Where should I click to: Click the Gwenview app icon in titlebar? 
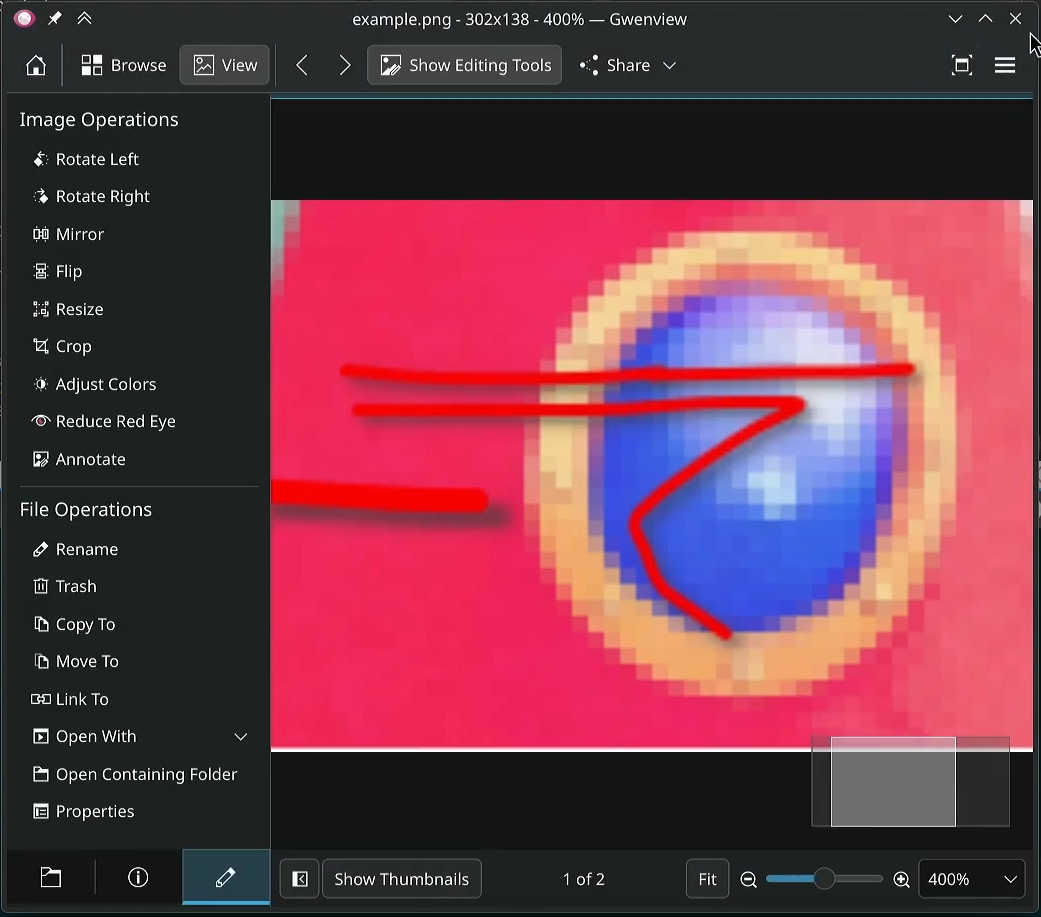click(25, 19)
